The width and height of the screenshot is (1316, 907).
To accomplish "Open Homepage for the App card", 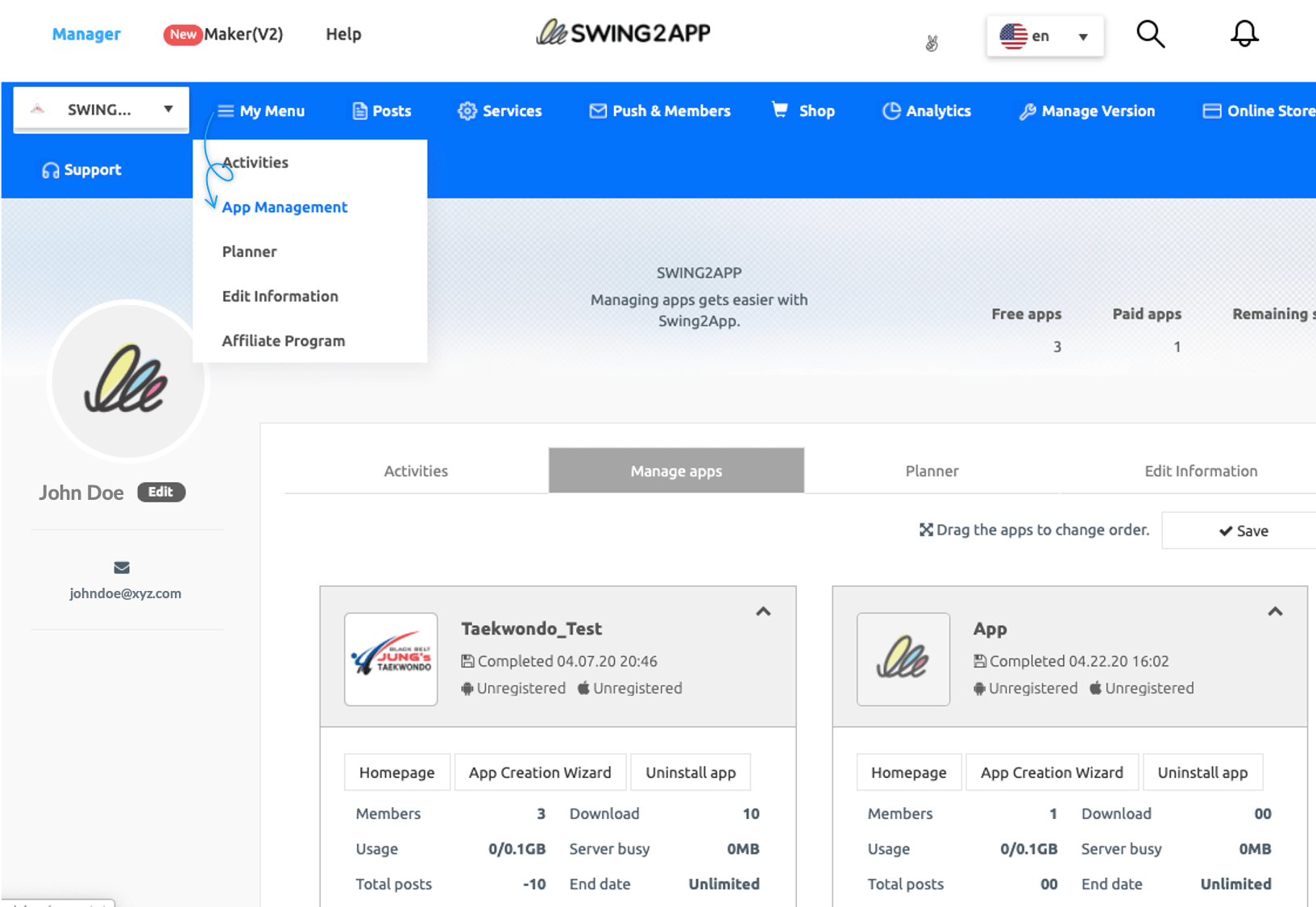I will click(x=908, y=772).
